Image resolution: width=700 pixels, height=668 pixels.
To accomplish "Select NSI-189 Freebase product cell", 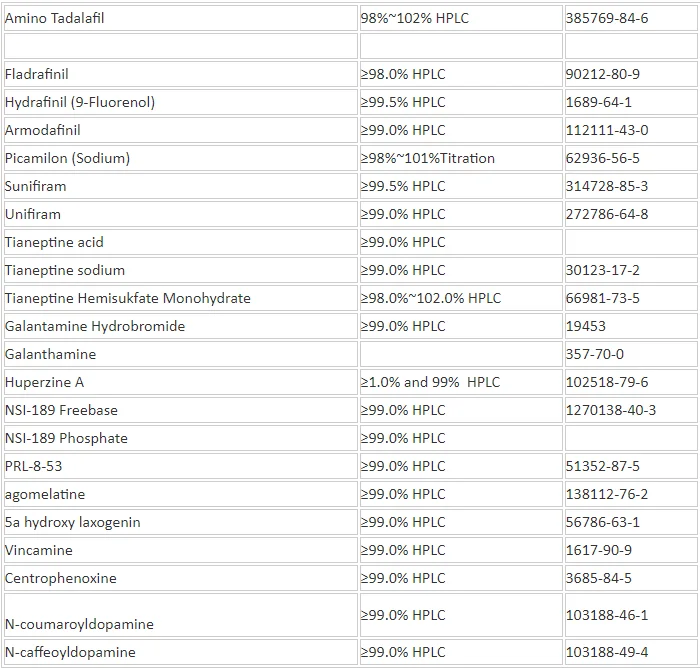I will pyautogui.click(x=61, y=410).
